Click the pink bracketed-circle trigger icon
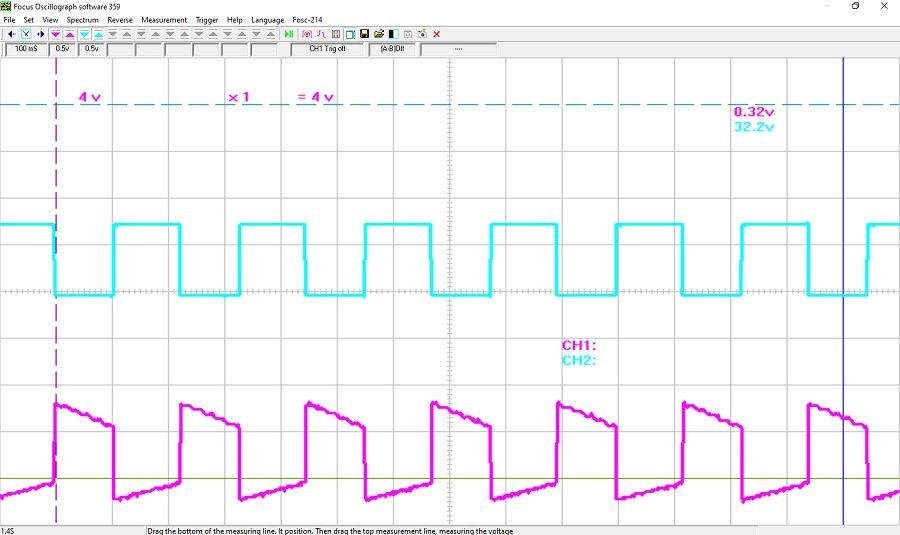 pos(307,34)
